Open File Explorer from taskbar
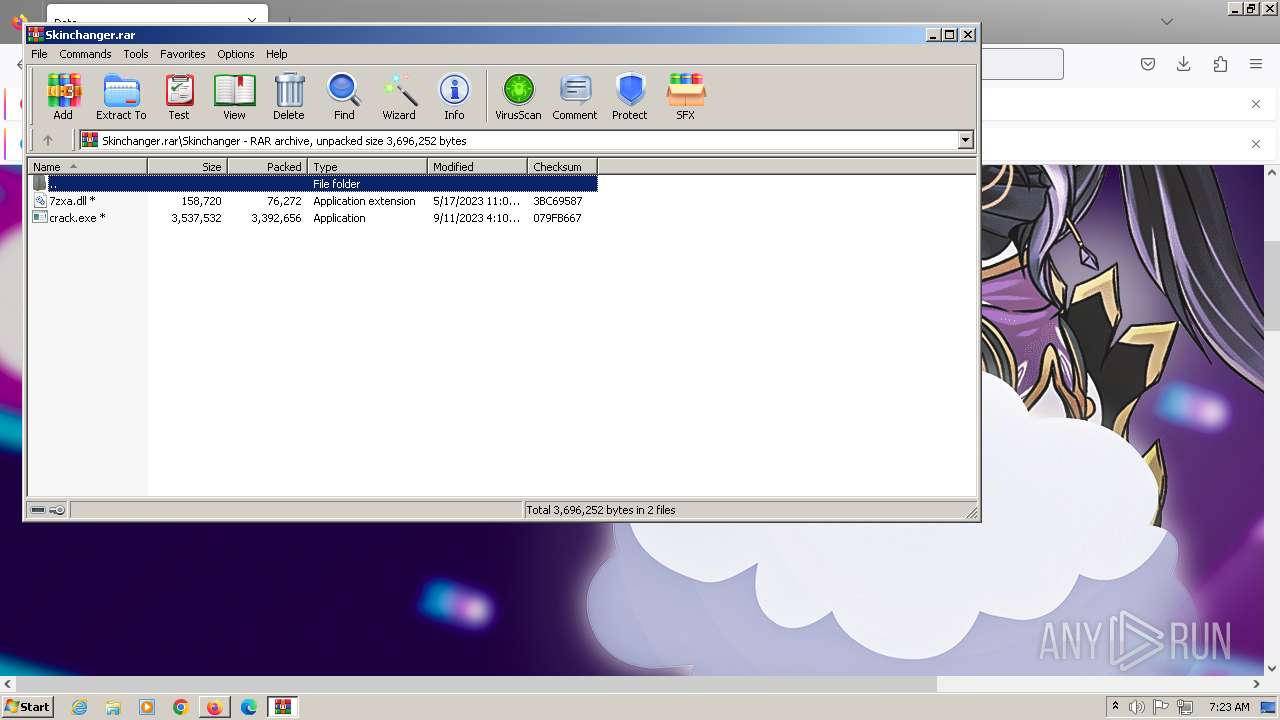The height and width of the screenshot is (720, 1280). (x=113, y=707)
